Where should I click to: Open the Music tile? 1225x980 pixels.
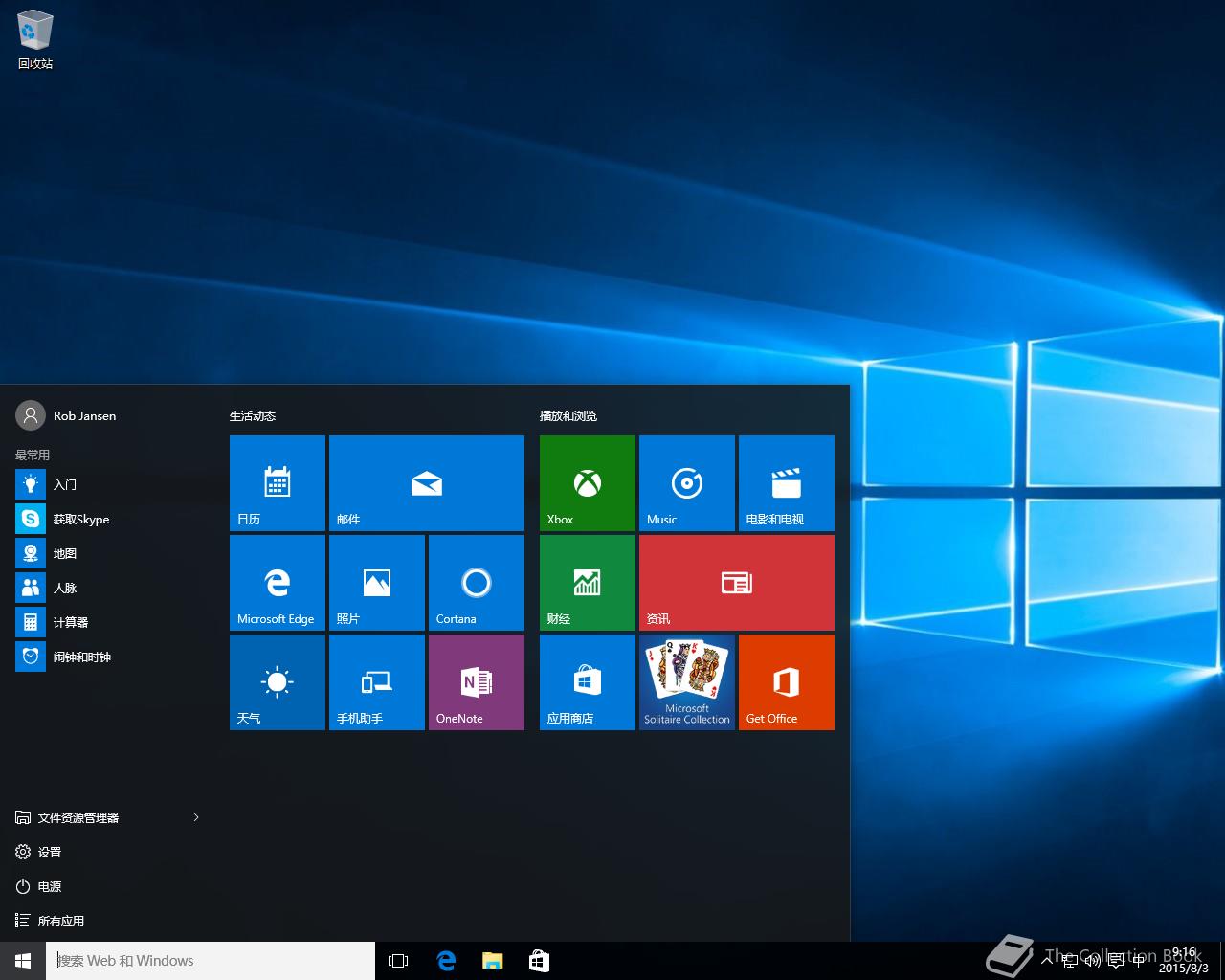click(687, 483)
